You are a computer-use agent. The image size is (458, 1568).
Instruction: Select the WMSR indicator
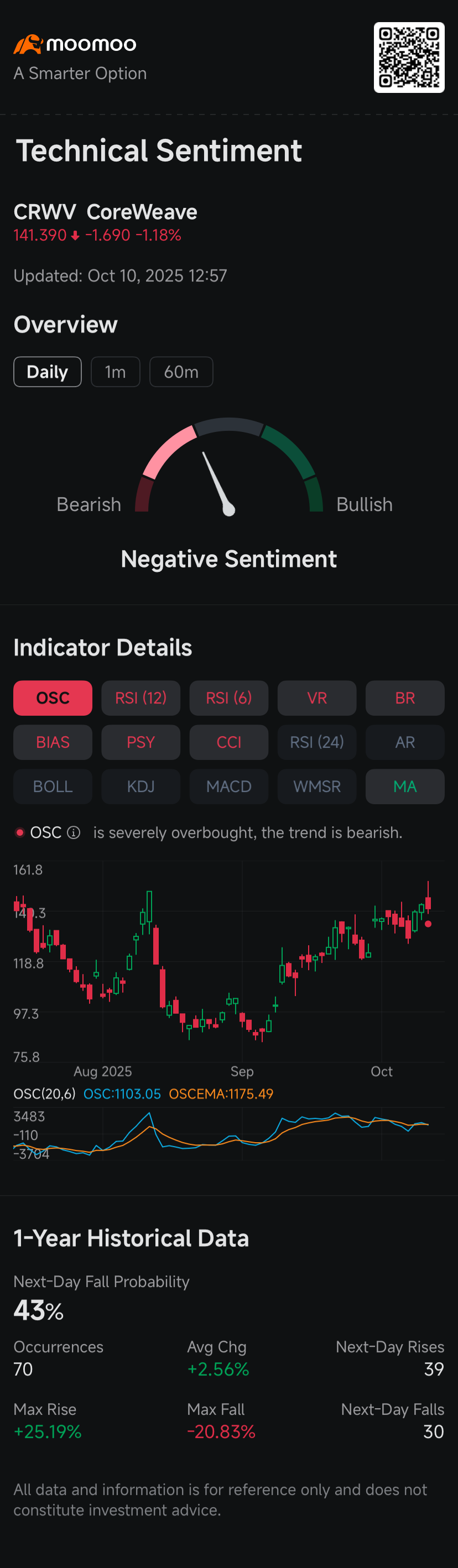click(x=317, y=786)
